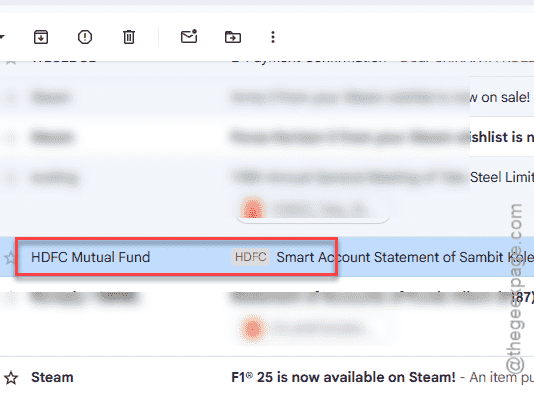Open the Move to folder icon
The height and width of the screenshot is (396, 534).
pyautogui.click(x=233, y=37)
